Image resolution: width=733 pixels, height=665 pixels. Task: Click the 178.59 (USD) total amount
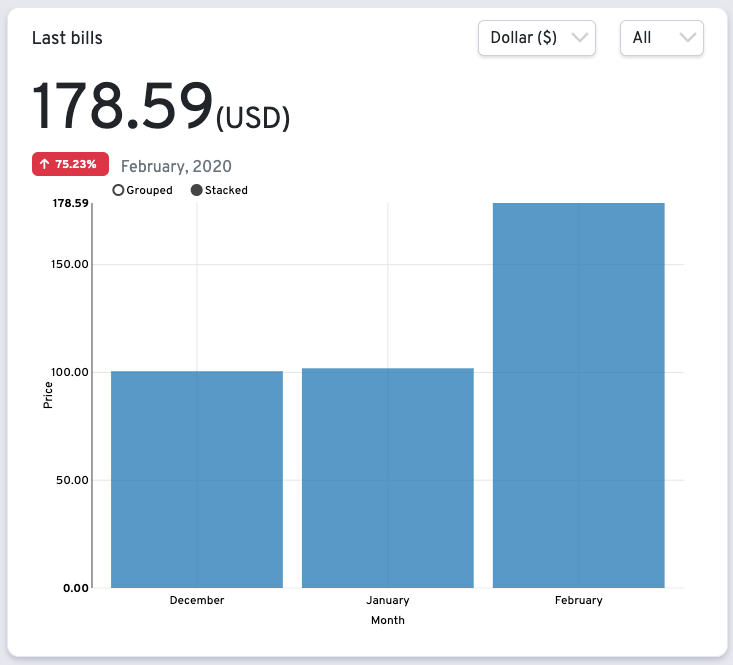[x=161, y=106]
